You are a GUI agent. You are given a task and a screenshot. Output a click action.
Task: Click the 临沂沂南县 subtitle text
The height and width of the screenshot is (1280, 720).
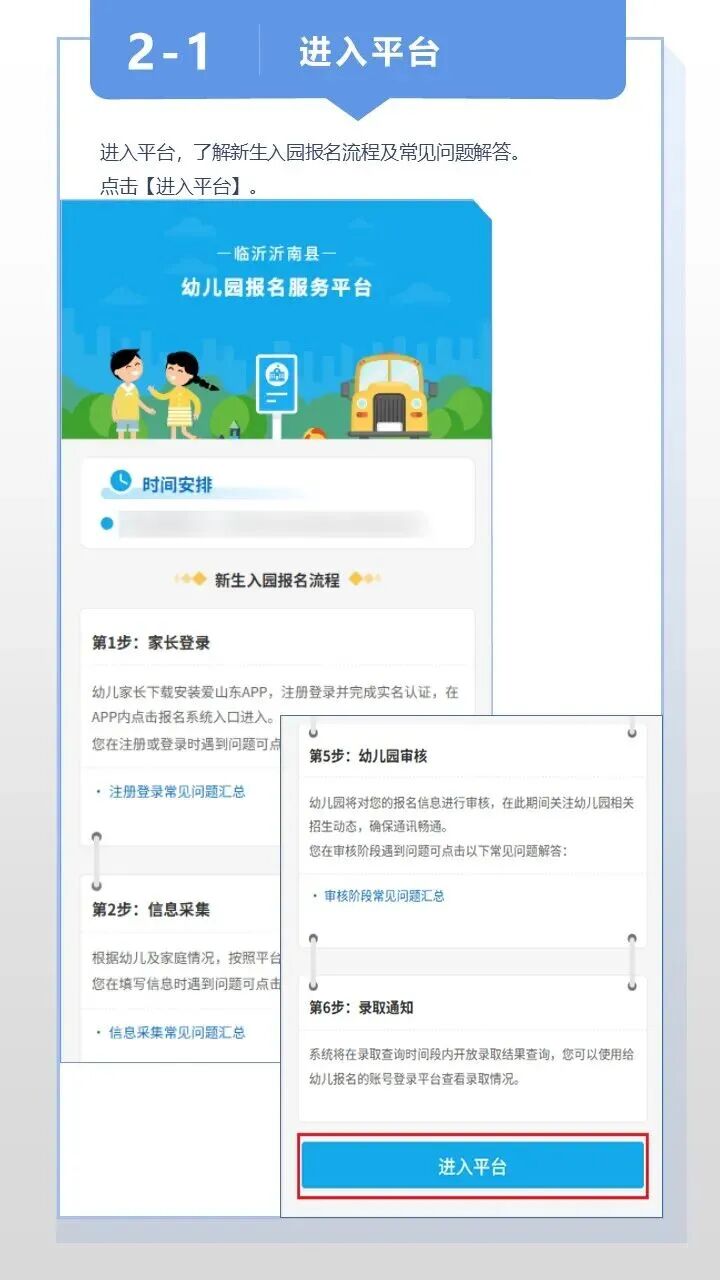[x=276, y=253]
